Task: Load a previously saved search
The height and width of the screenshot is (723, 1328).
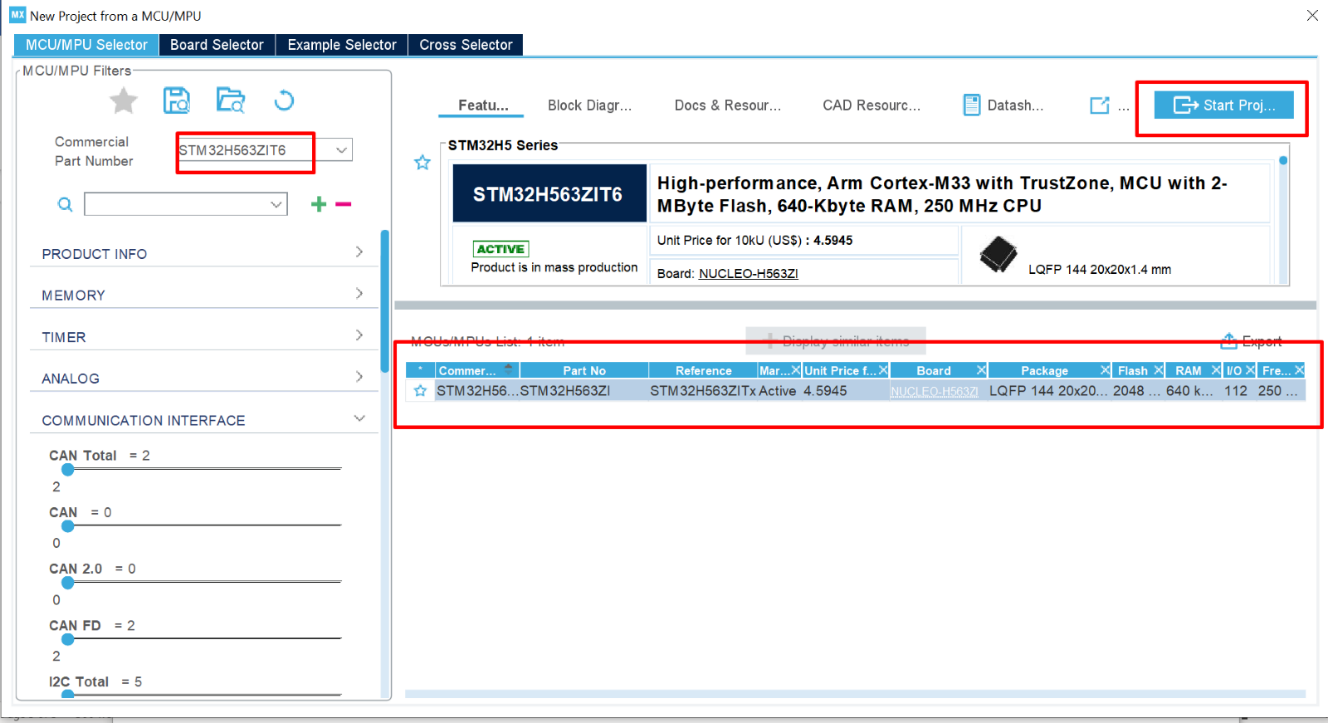Action: [x=231, y=99]
